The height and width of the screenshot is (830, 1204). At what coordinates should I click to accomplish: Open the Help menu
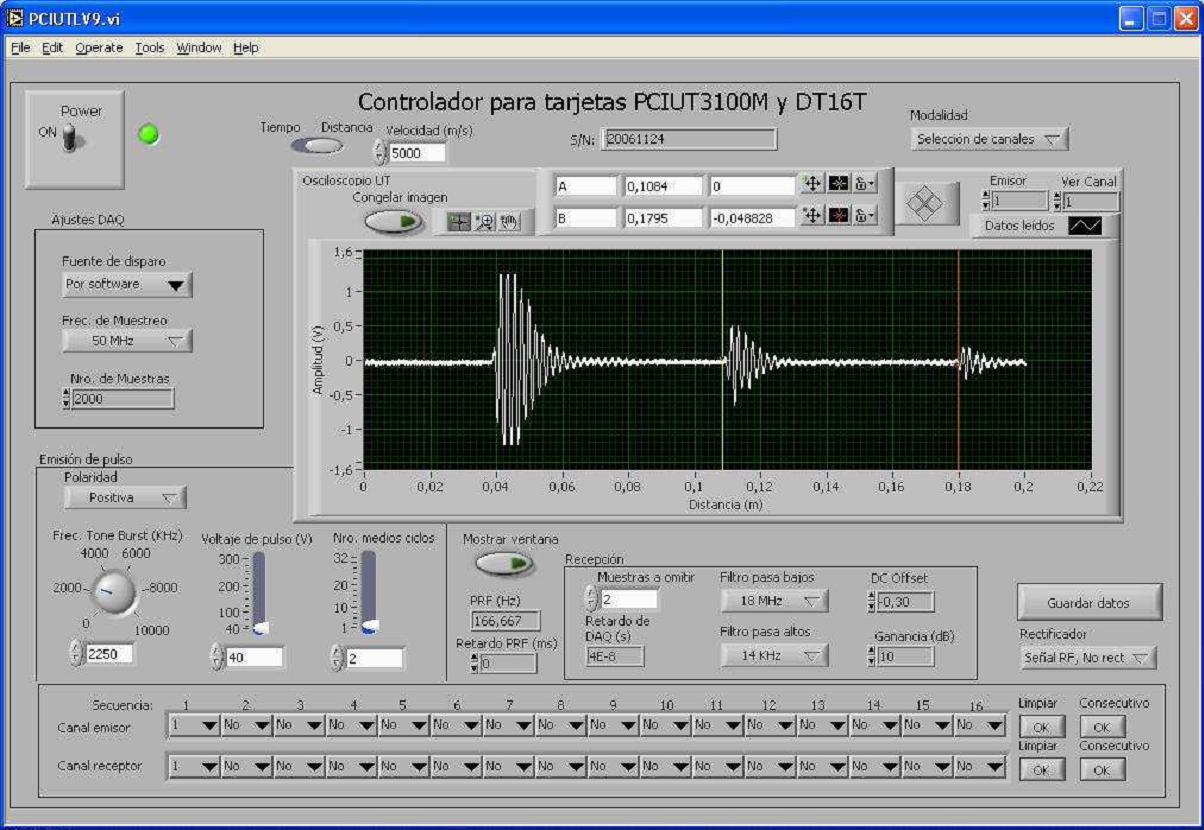click(246, 47)
